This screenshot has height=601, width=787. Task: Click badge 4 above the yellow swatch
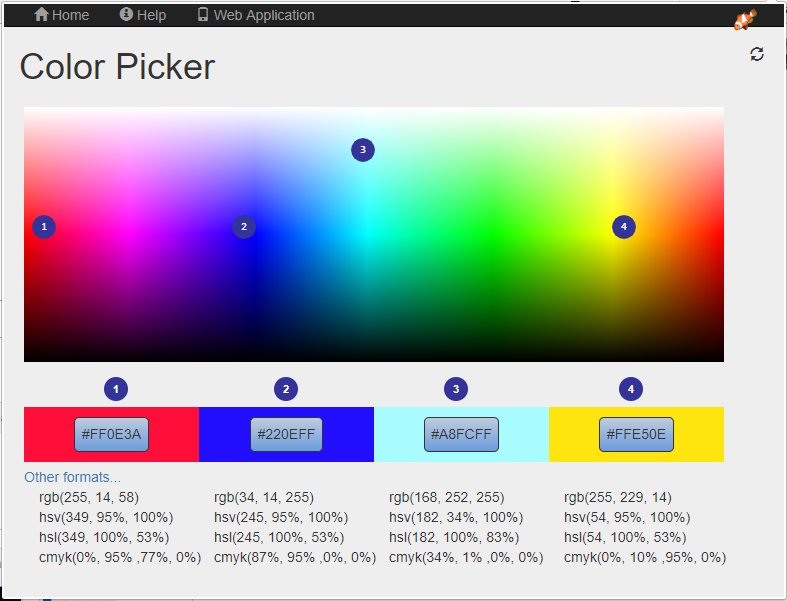(x=631, y=389)
